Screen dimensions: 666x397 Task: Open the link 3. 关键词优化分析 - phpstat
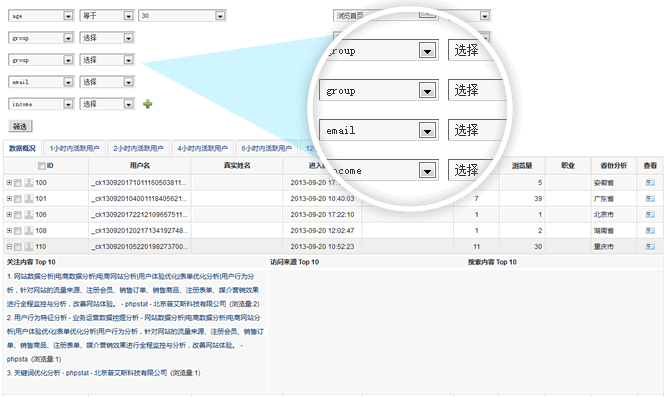coord(87,373)
